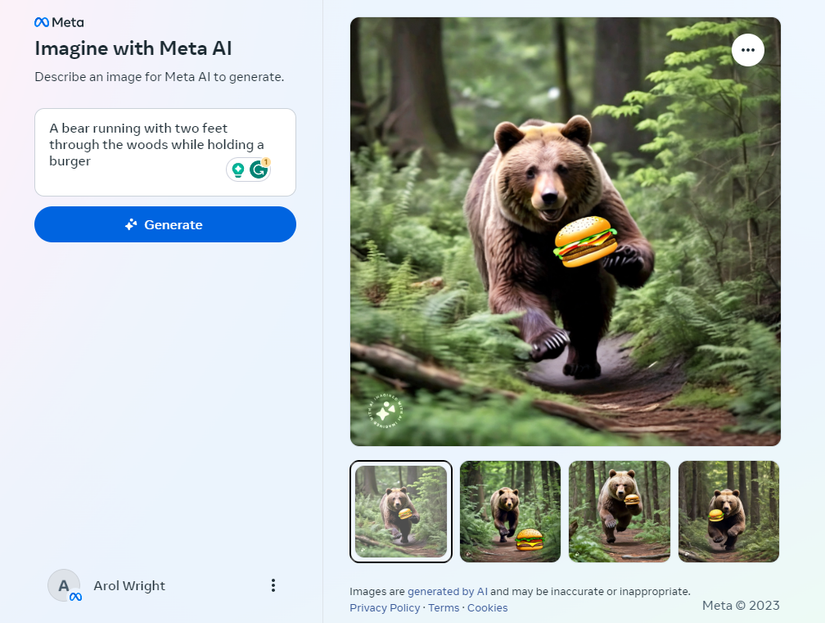Select the fourth bear image thumbnail
This screenshot has height=623, width=825.
[728, 510]
